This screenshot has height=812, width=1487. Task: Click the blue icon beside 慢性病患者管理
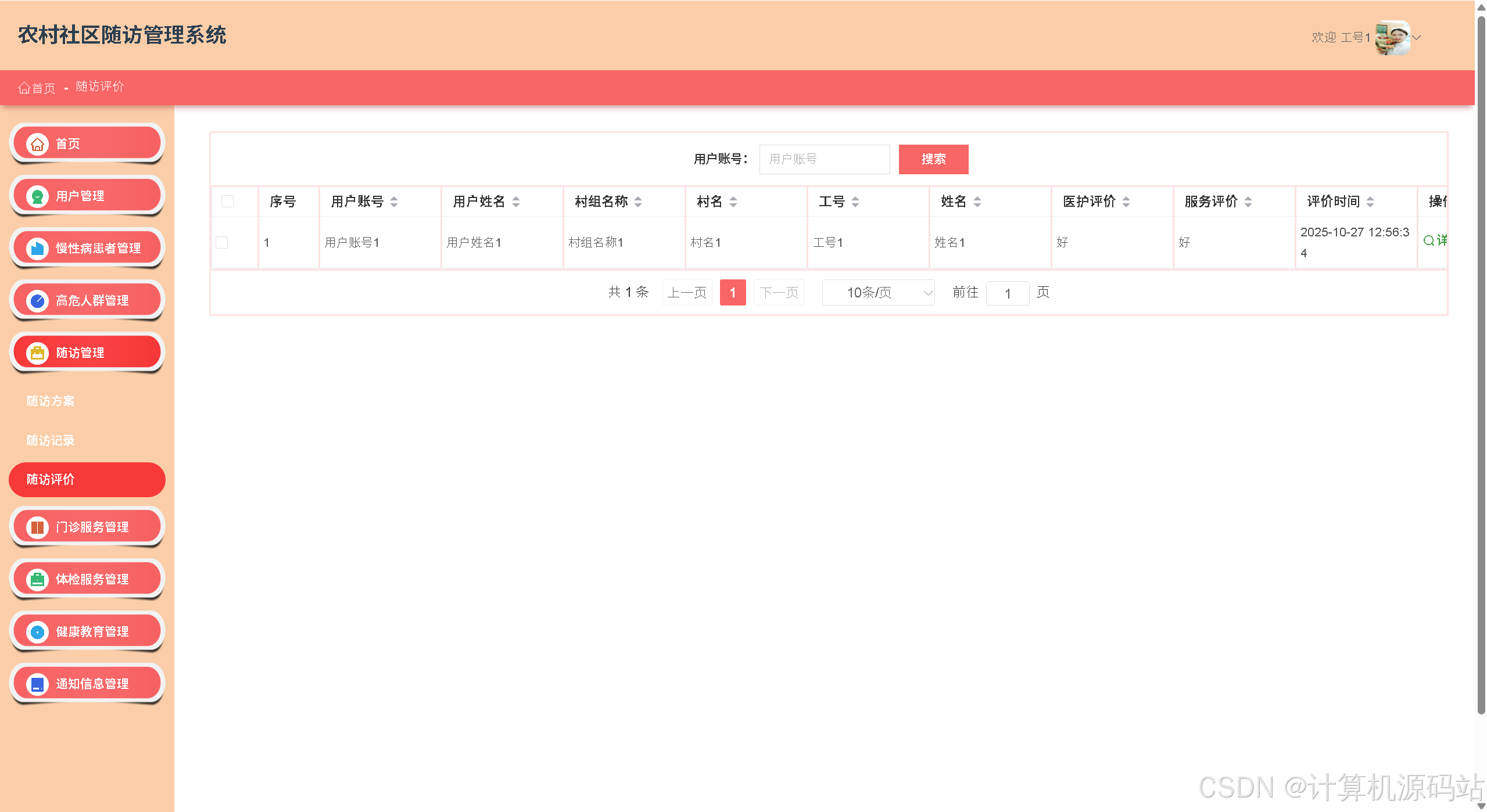point(37,249)
